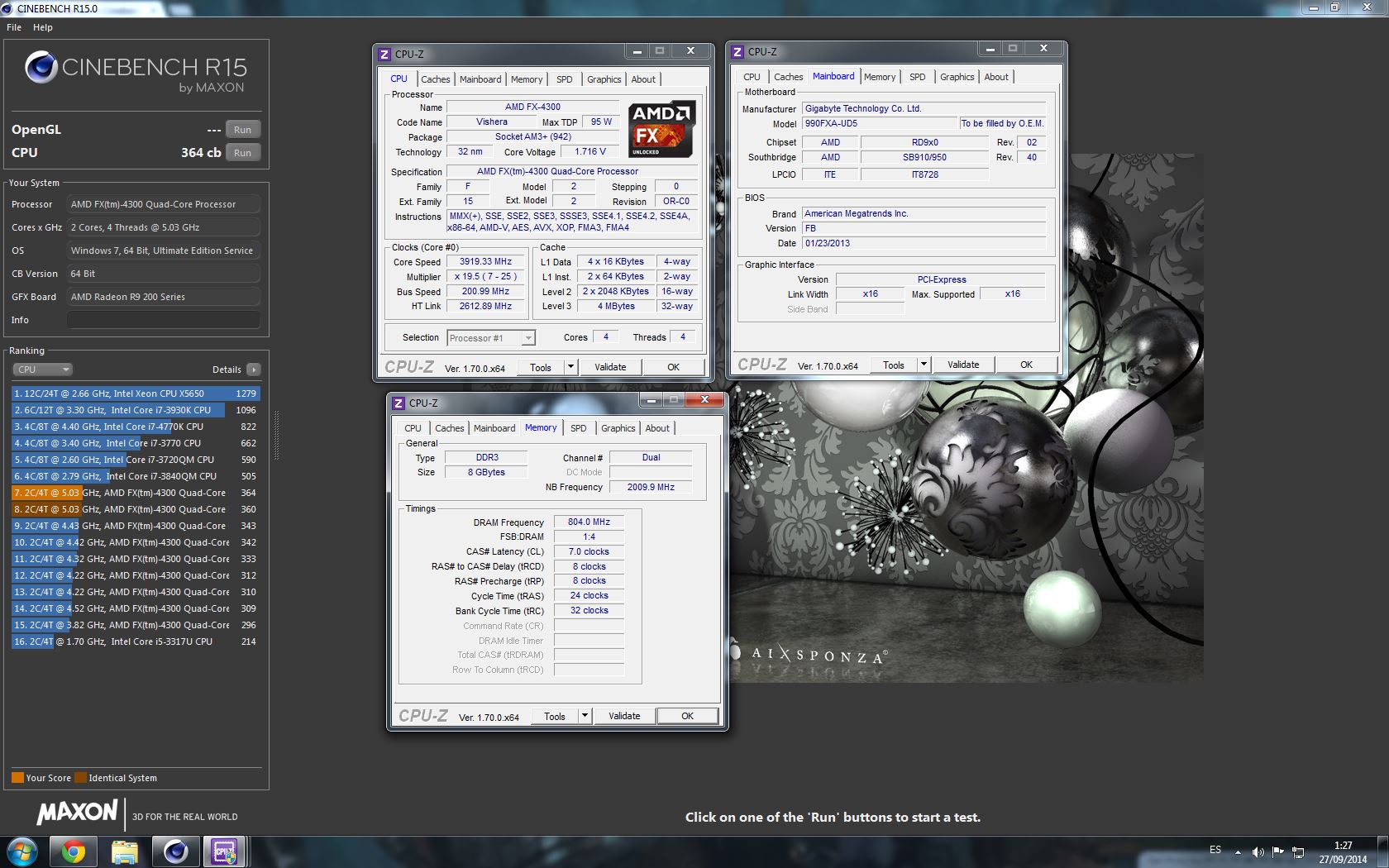Select ranking row Intel Core i7-3770
Image resolution: width=1389 pixels, height=868 pixels.
136,443
